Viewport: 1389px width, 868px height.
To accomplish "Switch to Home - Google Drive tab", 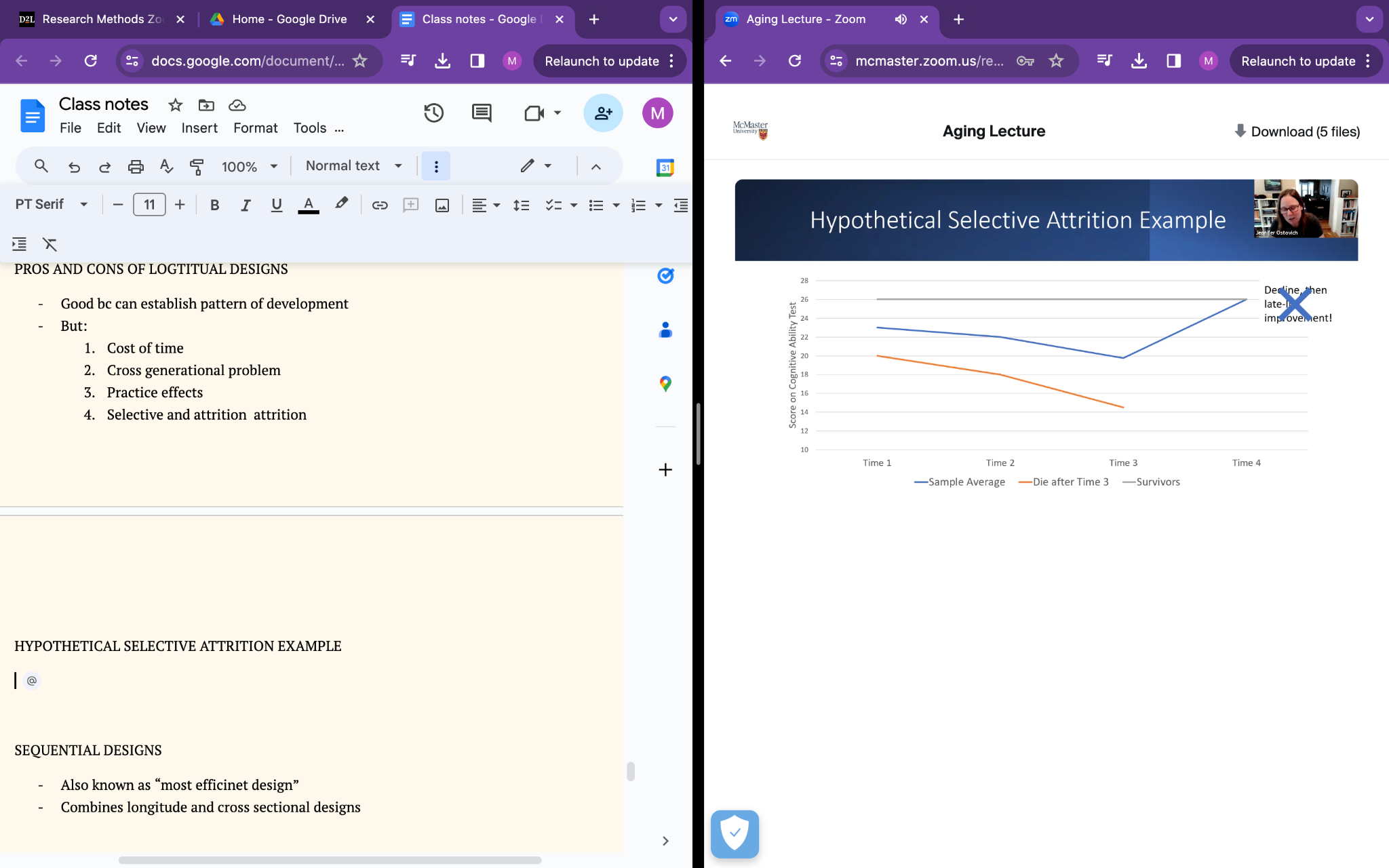I will 289,19.
